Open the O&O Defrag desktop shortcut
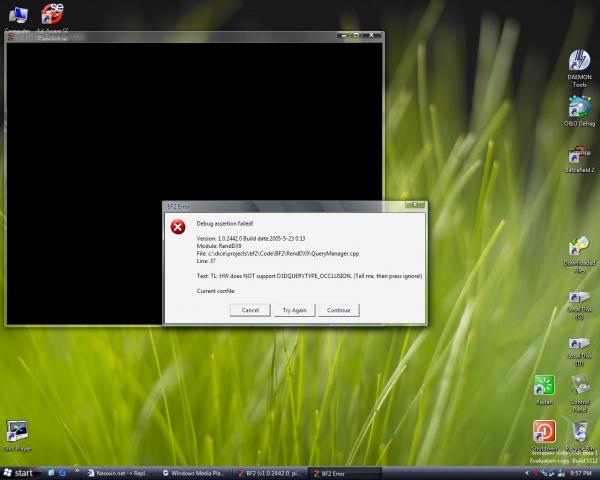This screenshot has height=480, width=600. point(579,111)
